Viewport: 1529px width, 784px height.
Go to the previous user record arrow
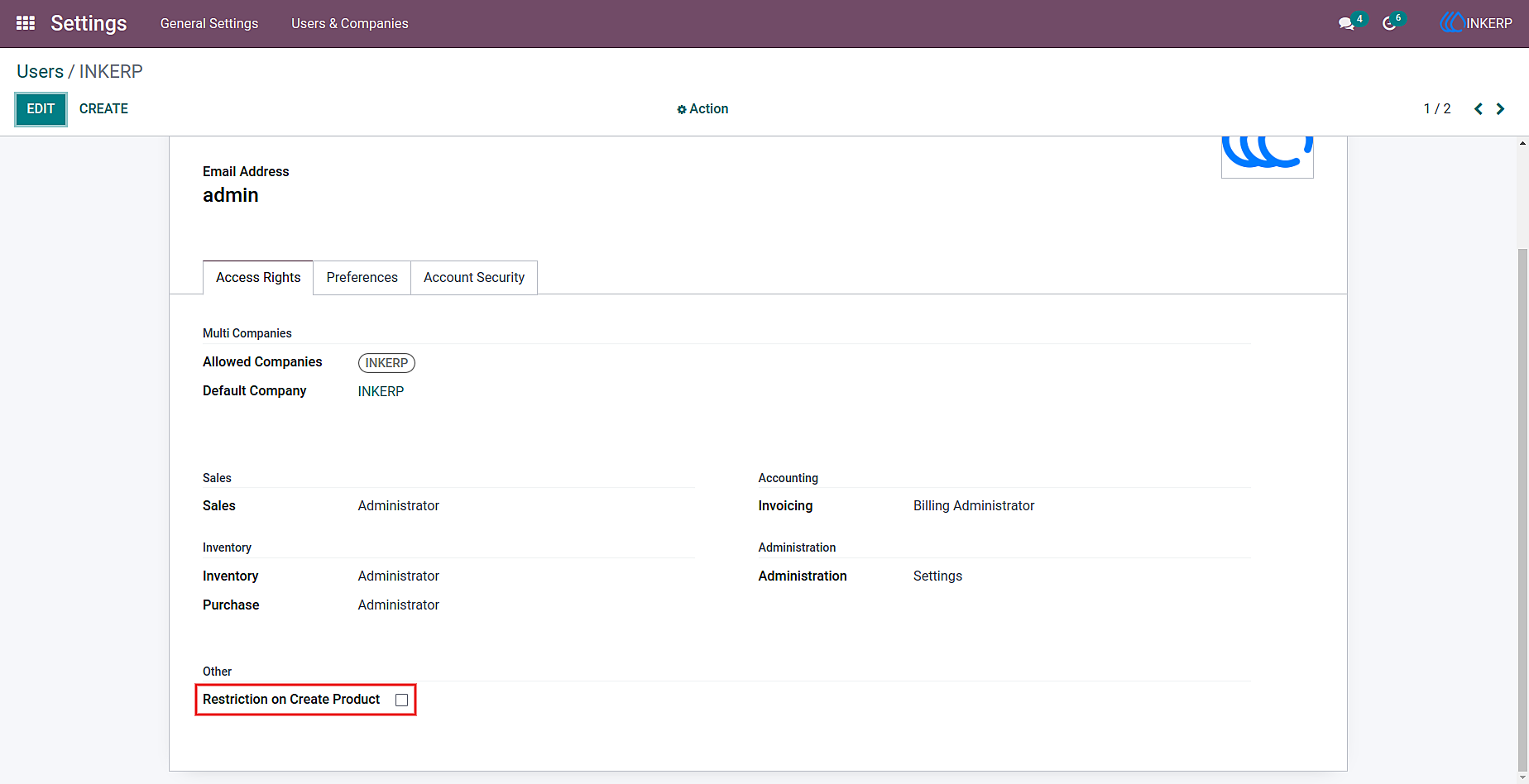pos(1479,109)
